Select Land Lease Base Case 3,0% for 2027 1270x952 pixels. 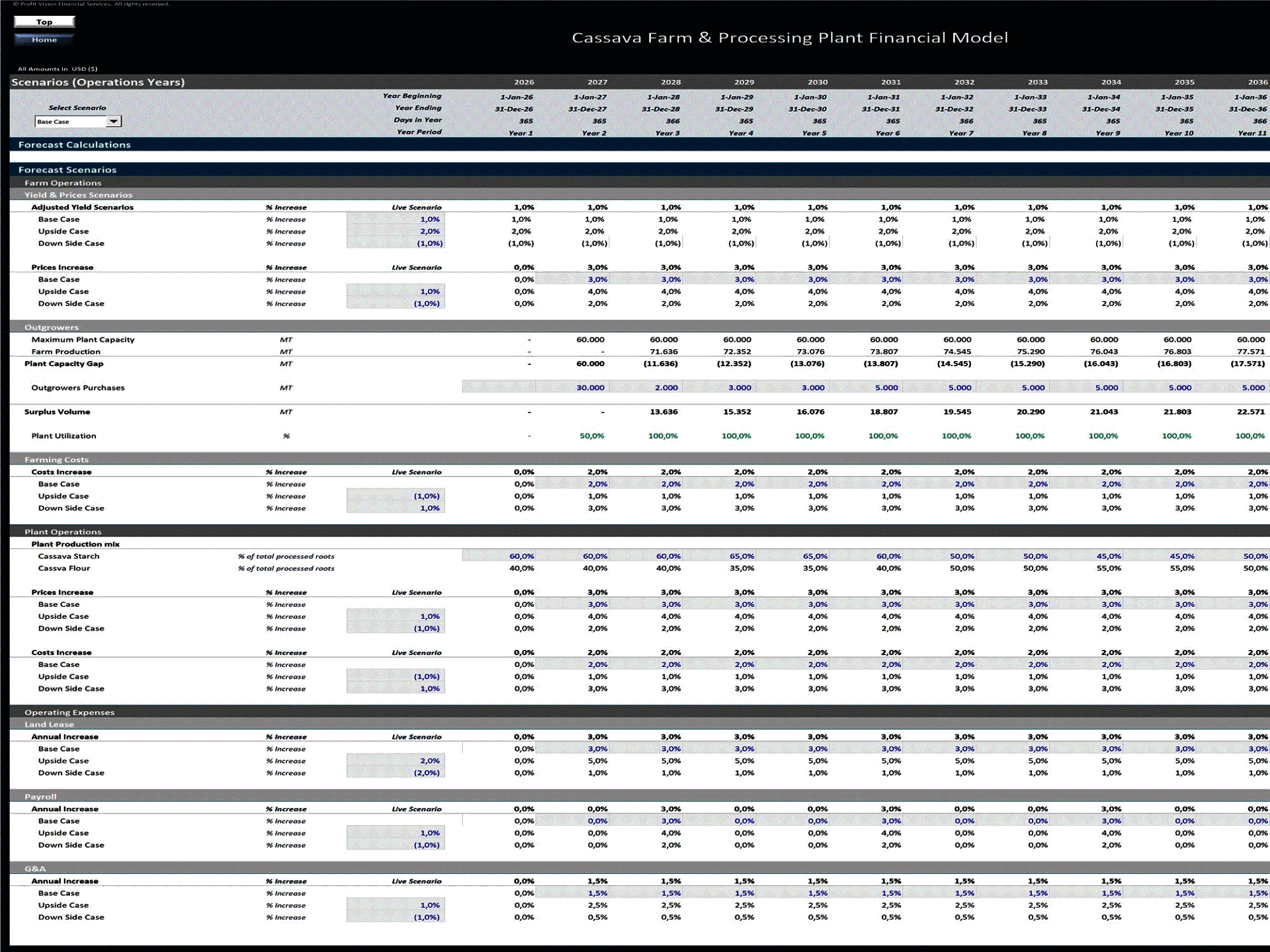click(x=572, y=749)
